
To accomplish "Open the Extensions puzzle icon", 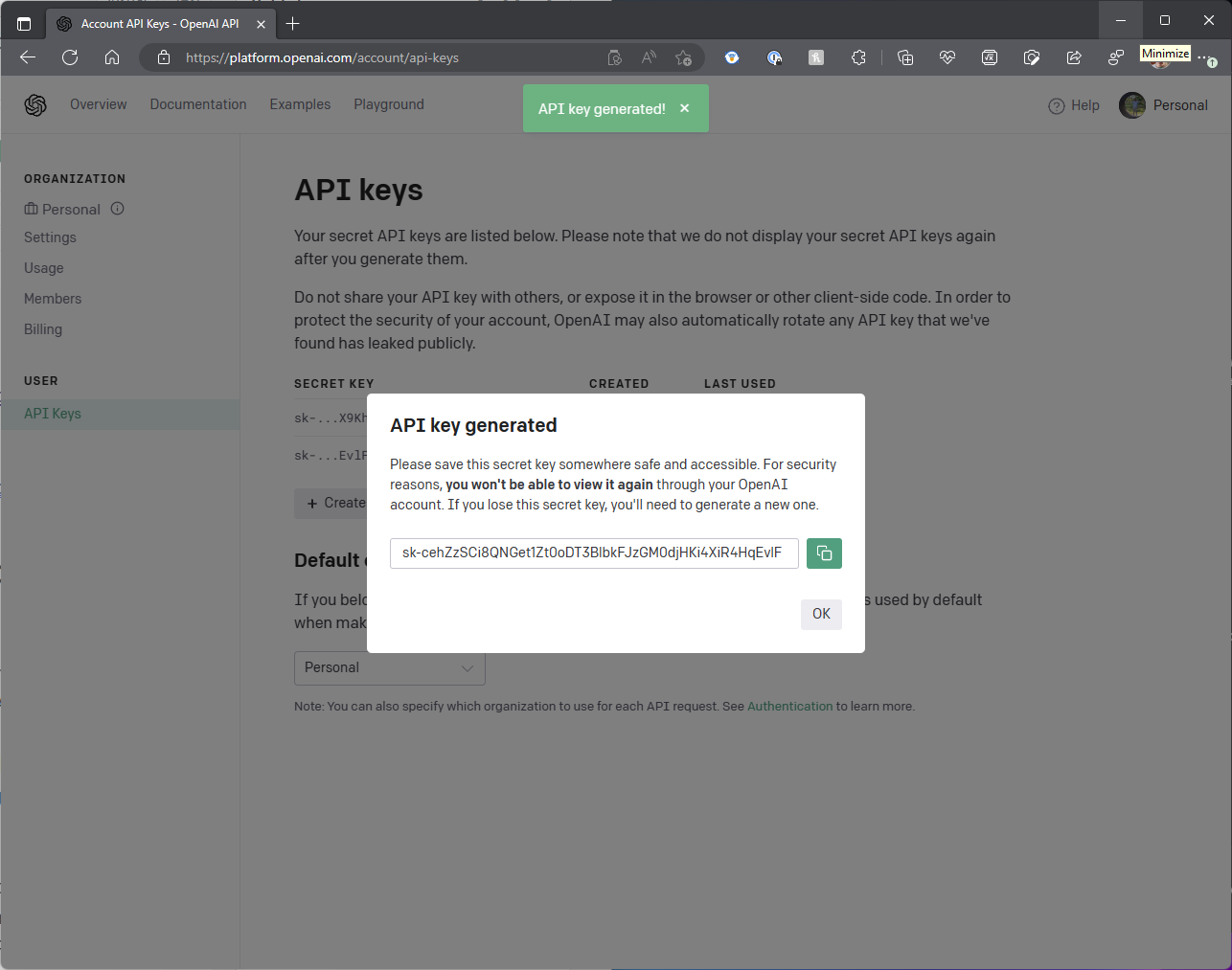I will [858, 57].
